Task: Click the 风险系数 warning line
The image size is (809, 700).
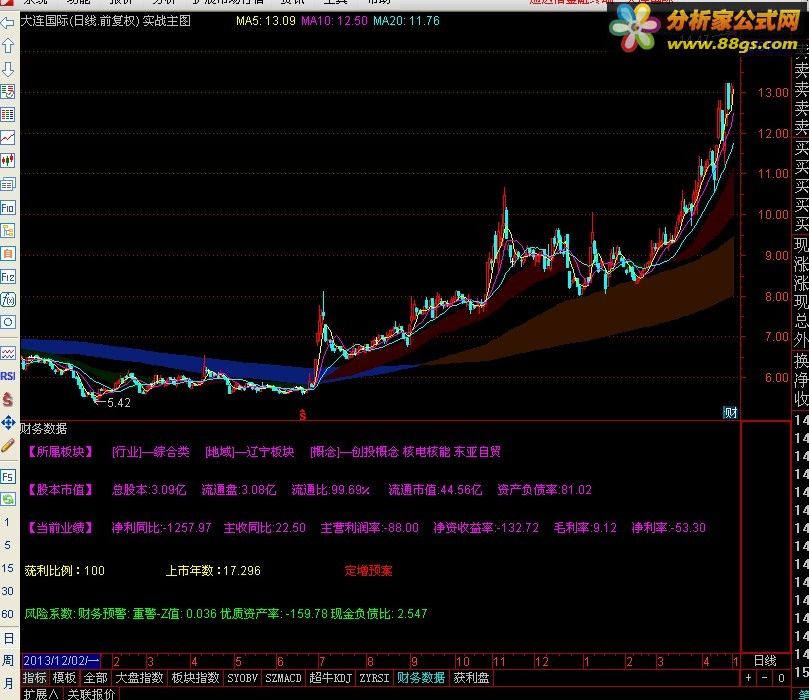Action: (225, 613)
